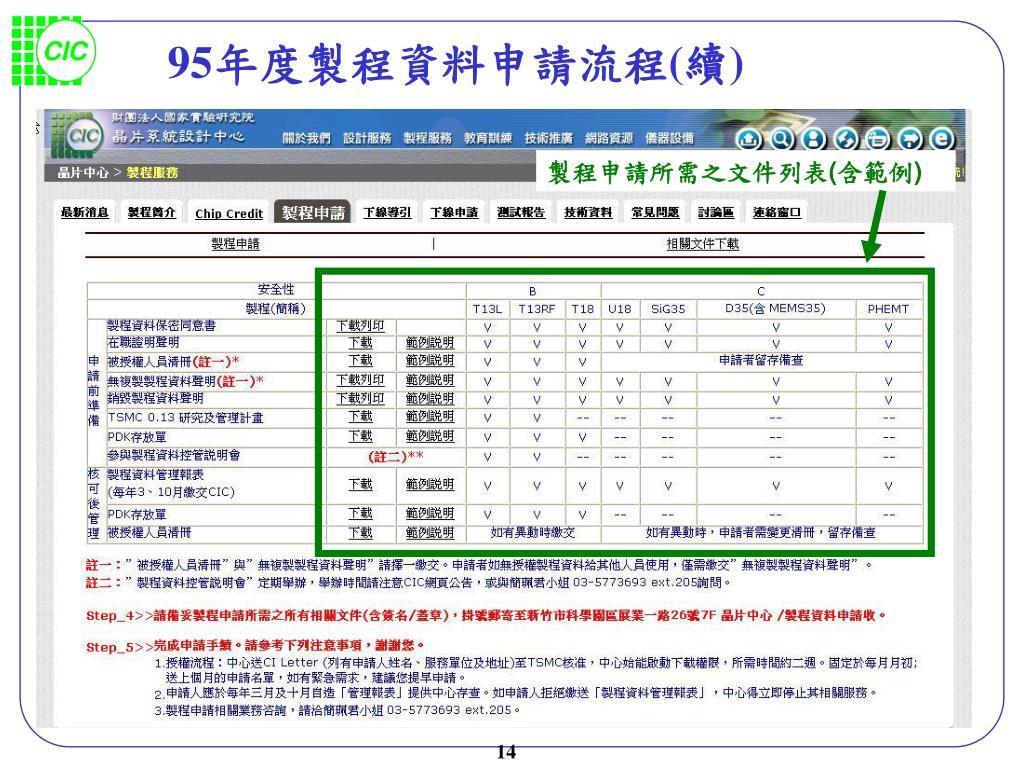
Task: Click the PHEMT column header
Action: tap(888, 309)
